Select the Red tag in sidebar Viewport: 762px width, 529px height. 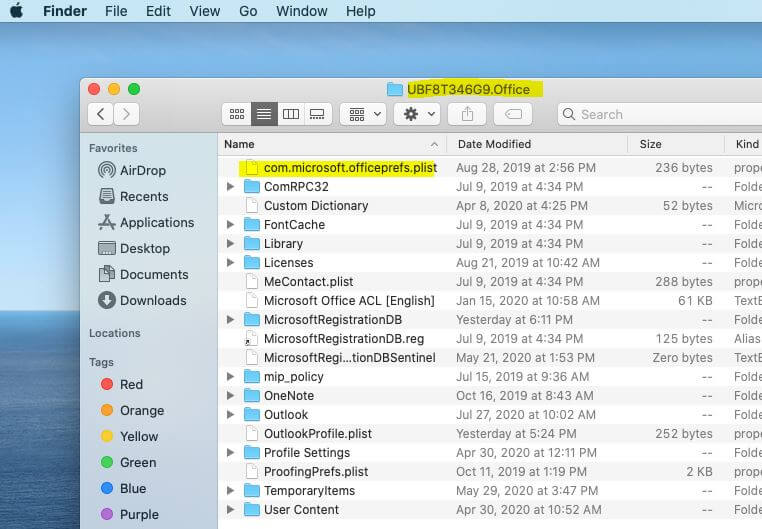[x=131, y=384]
